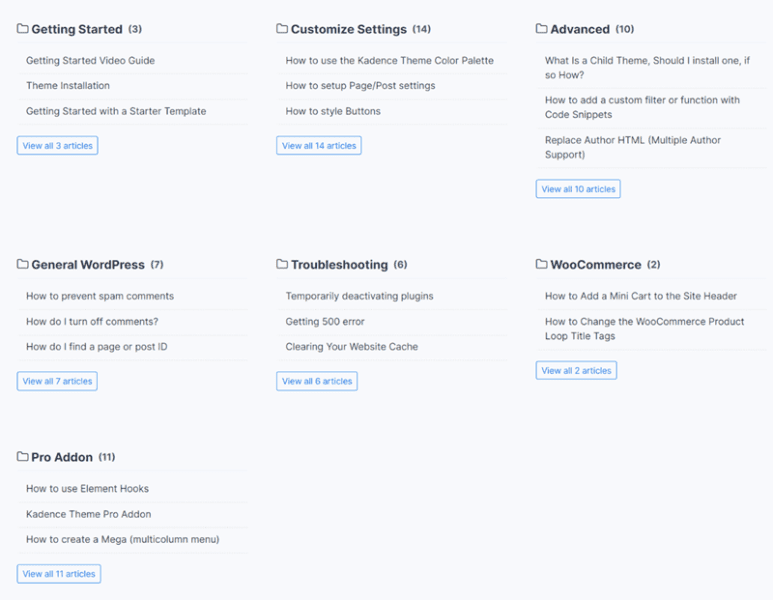Click the folder icon beside WooCommerce
This screenshot has width=773, height=600.
pyautogui.click(x=541, y=265)
